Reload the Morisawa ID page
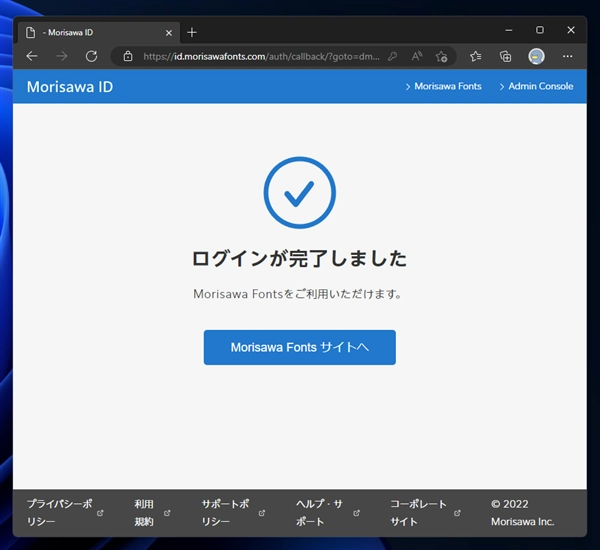 91,56
